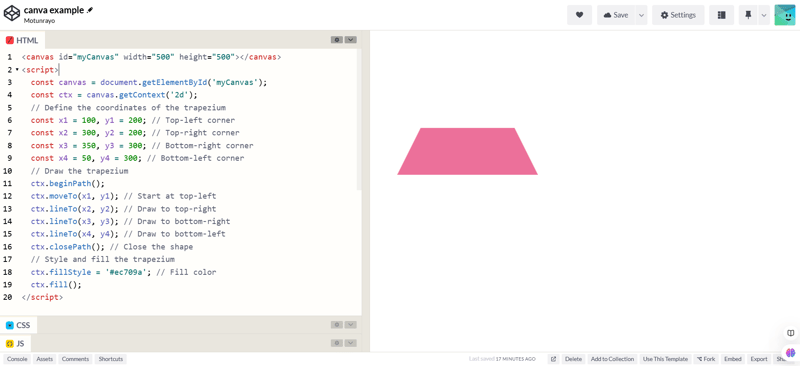The width and height of the screenshot is (800, 366).
Task: Click Add to Collection
Action: (x=612, y=359)
